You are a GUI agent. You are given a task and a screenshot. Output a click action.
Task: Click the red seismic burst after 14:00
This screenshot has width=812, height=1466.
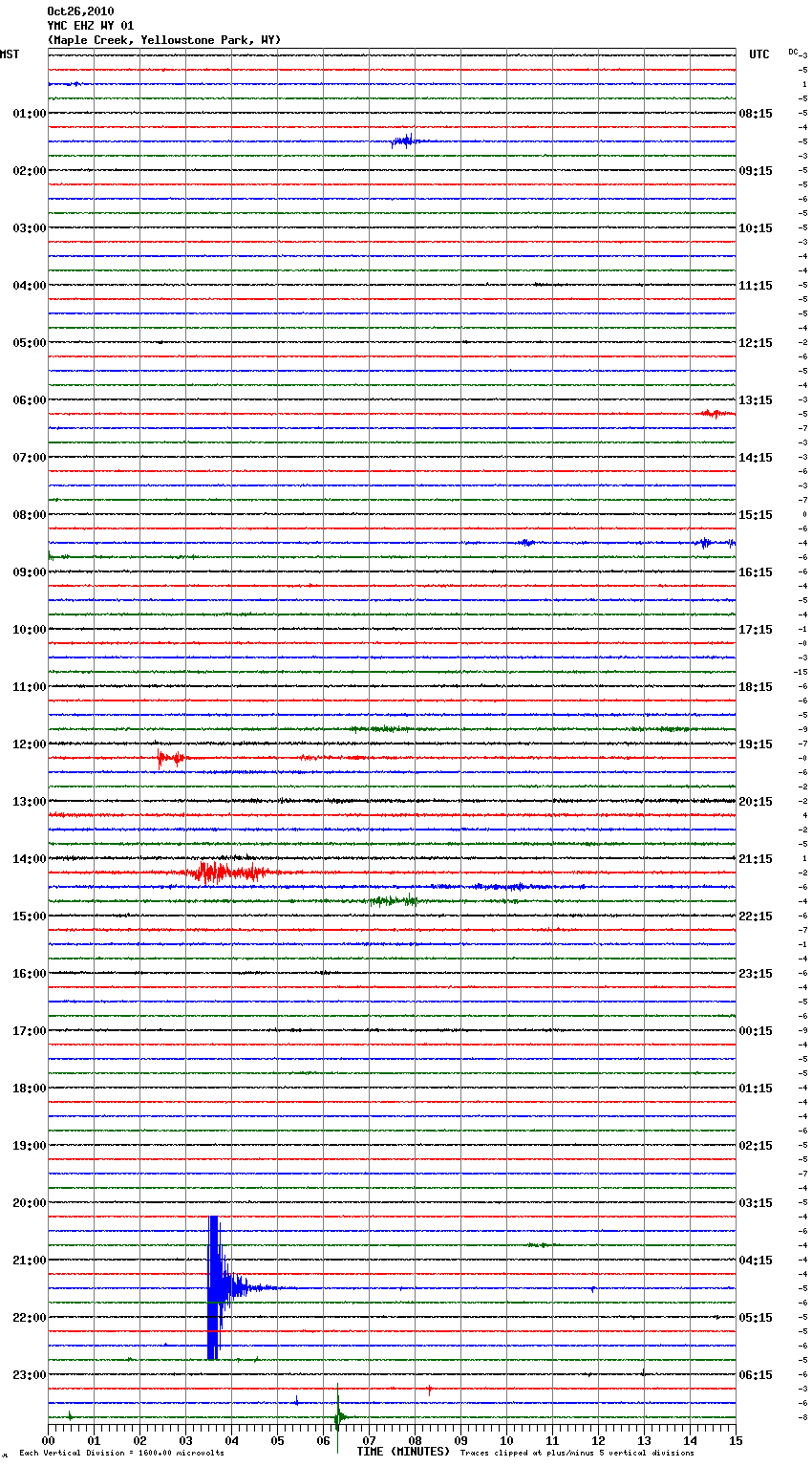click(227, 872)
